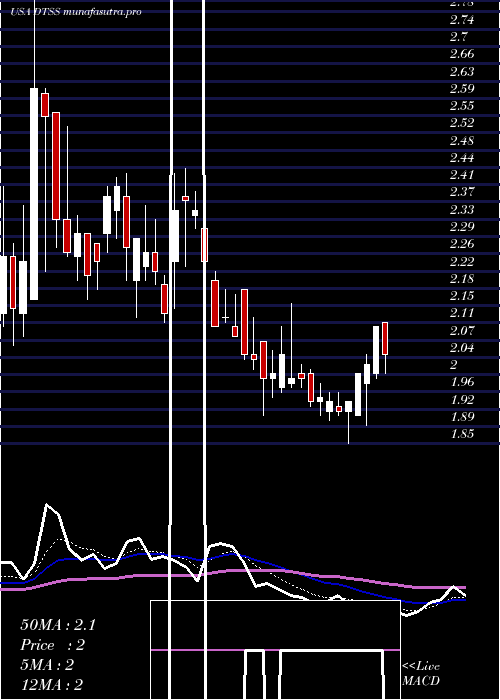Click the 2.74 price axis label
Image resolution: width=500 pixels, height=700 pixels.
[462, 20]
